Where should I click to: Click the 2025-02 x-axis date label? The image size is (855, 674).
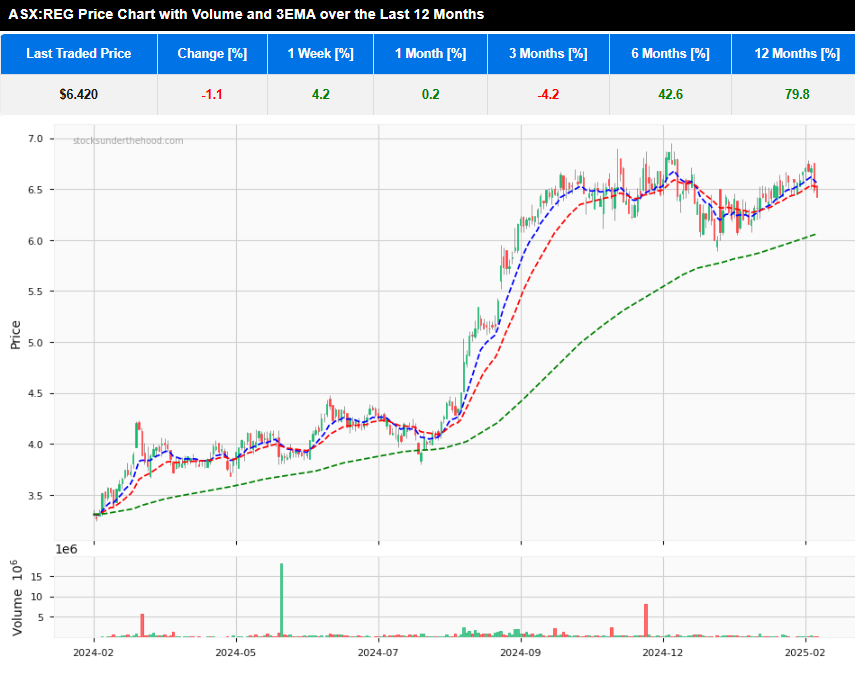point(805,653)
